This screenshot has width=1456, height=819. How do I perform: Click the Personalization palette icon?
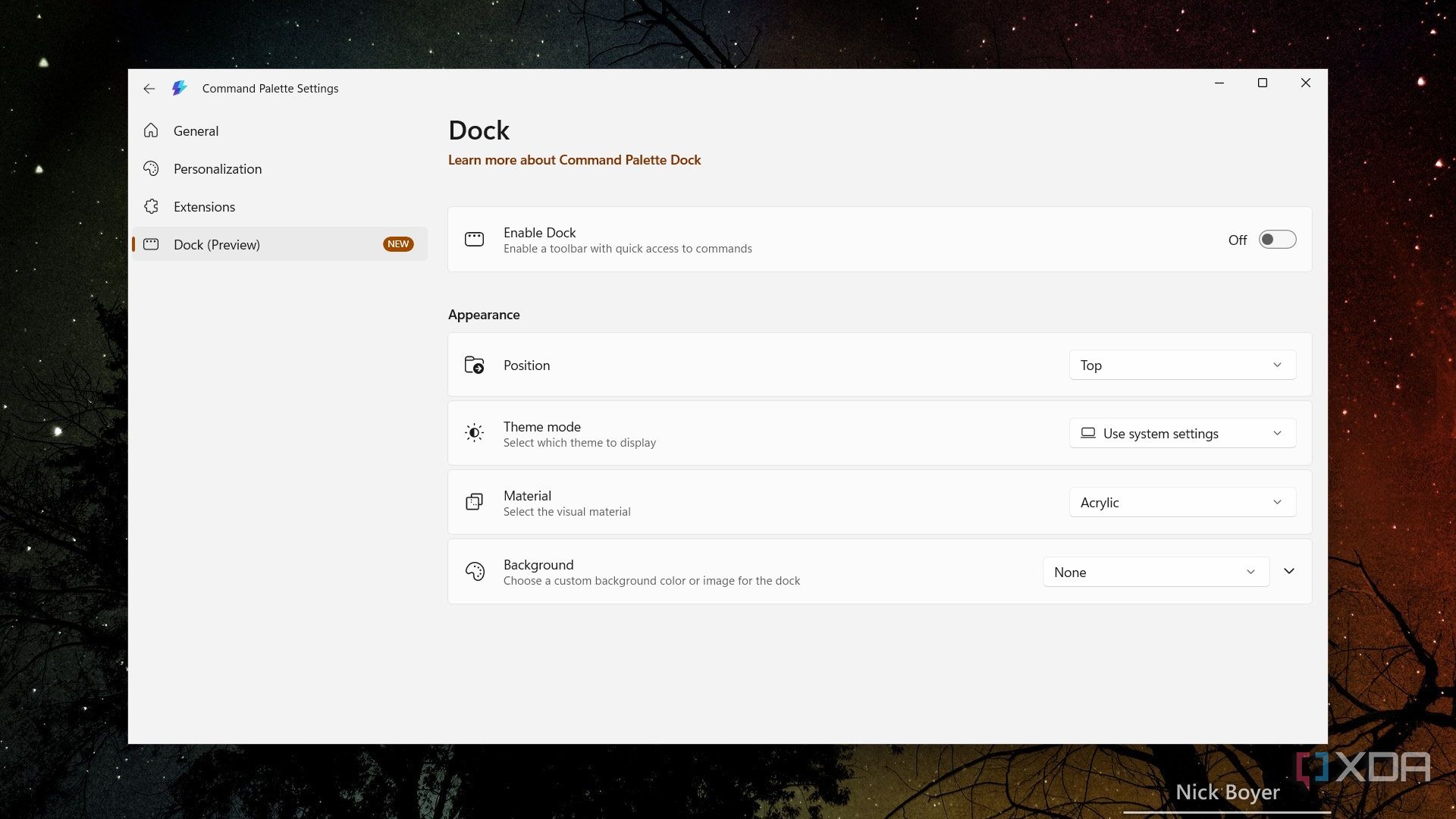click(151, 168)
